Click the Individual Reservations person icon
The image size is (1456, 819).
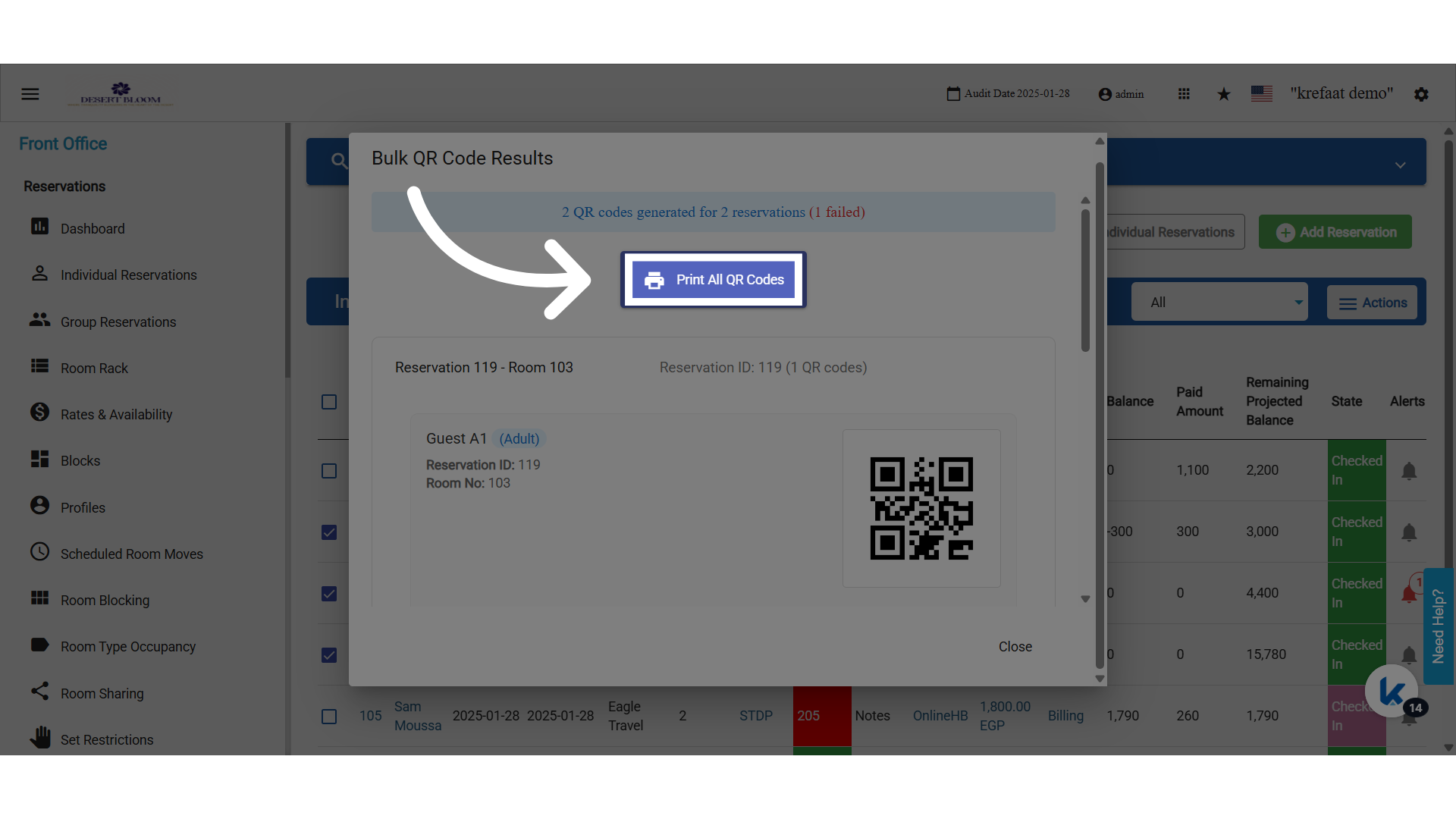39,273
